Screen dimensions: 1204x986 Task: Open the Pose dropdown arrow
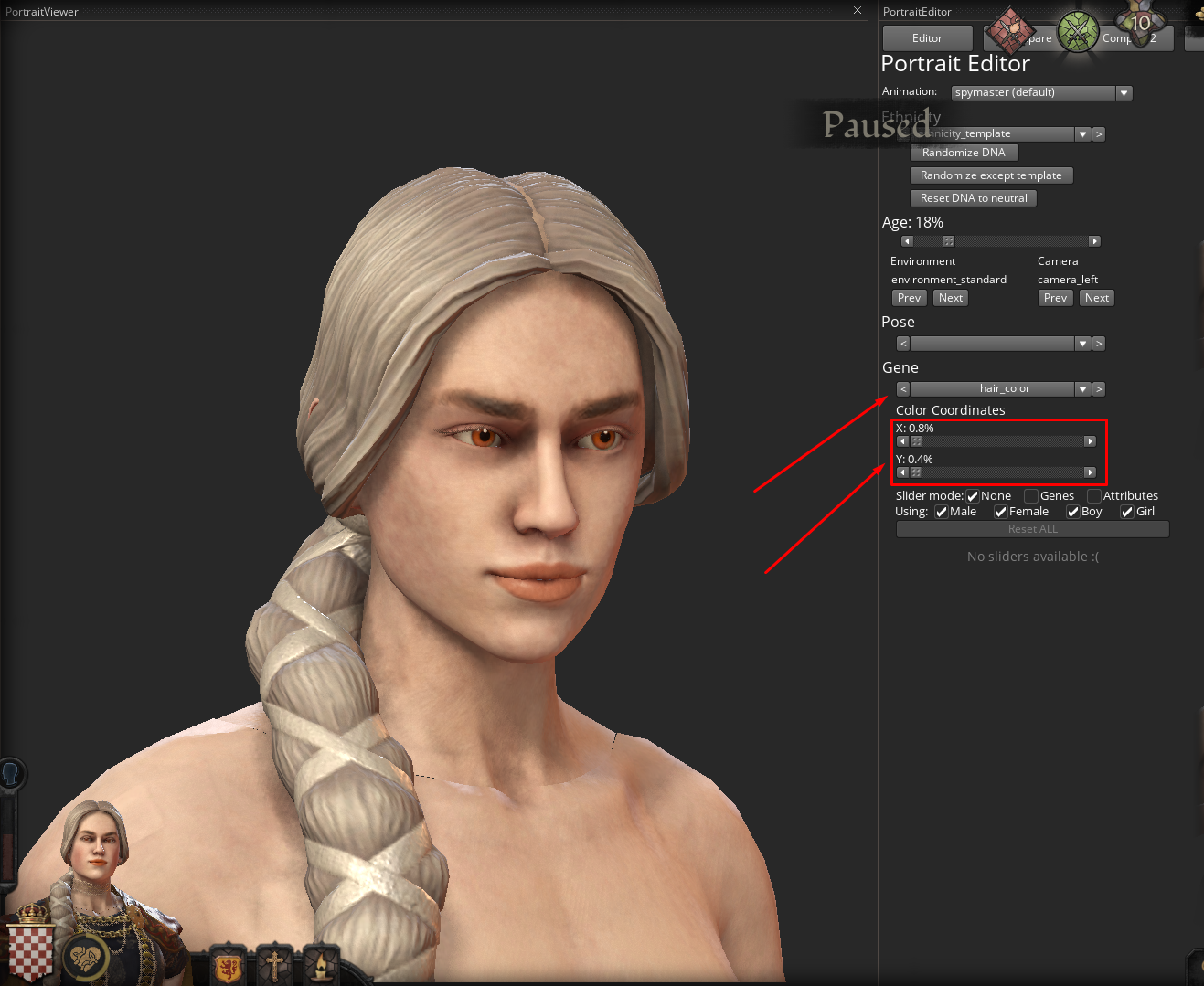pos(1083,344)
